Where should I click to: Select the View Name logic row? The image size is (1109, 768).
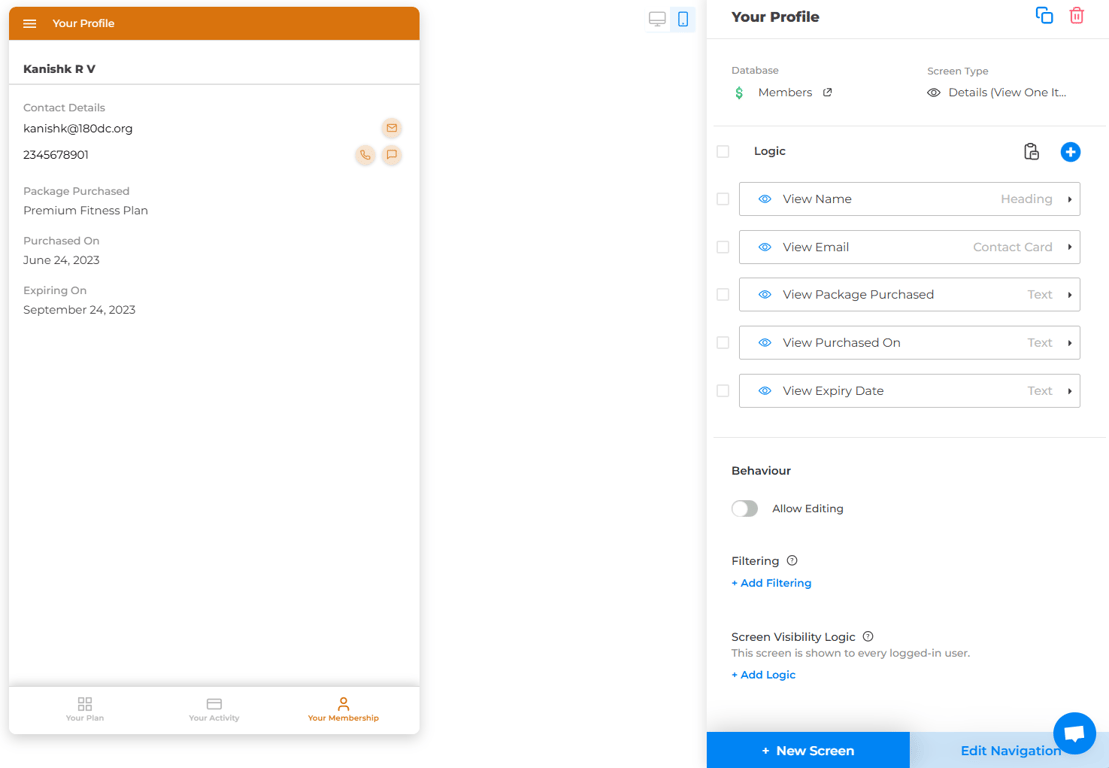[x=910, y=199]
